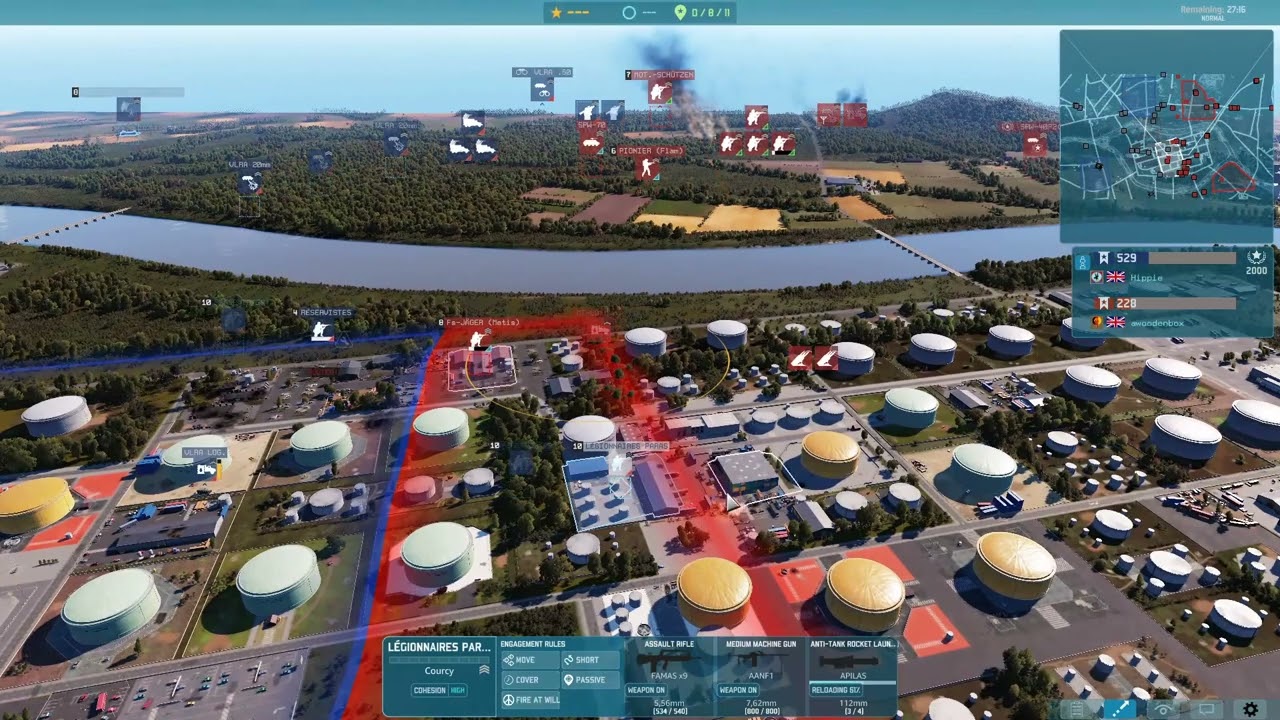Select the VLRA .50 unit icon
The image size is (1280, 720).
542,90
